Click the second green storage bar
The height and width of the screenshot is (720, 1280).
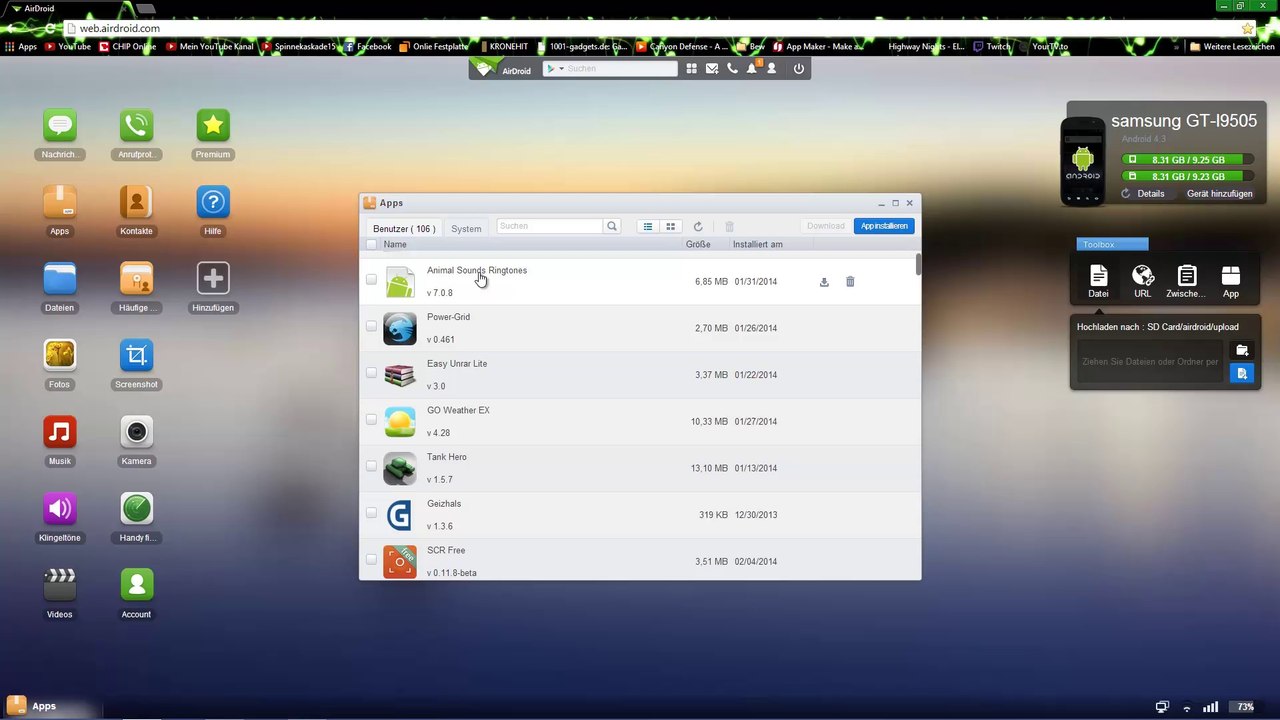click(1187, 176)
